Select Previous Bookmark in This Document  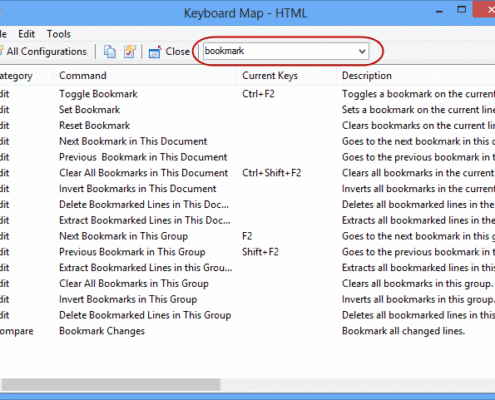pos(143,157)
